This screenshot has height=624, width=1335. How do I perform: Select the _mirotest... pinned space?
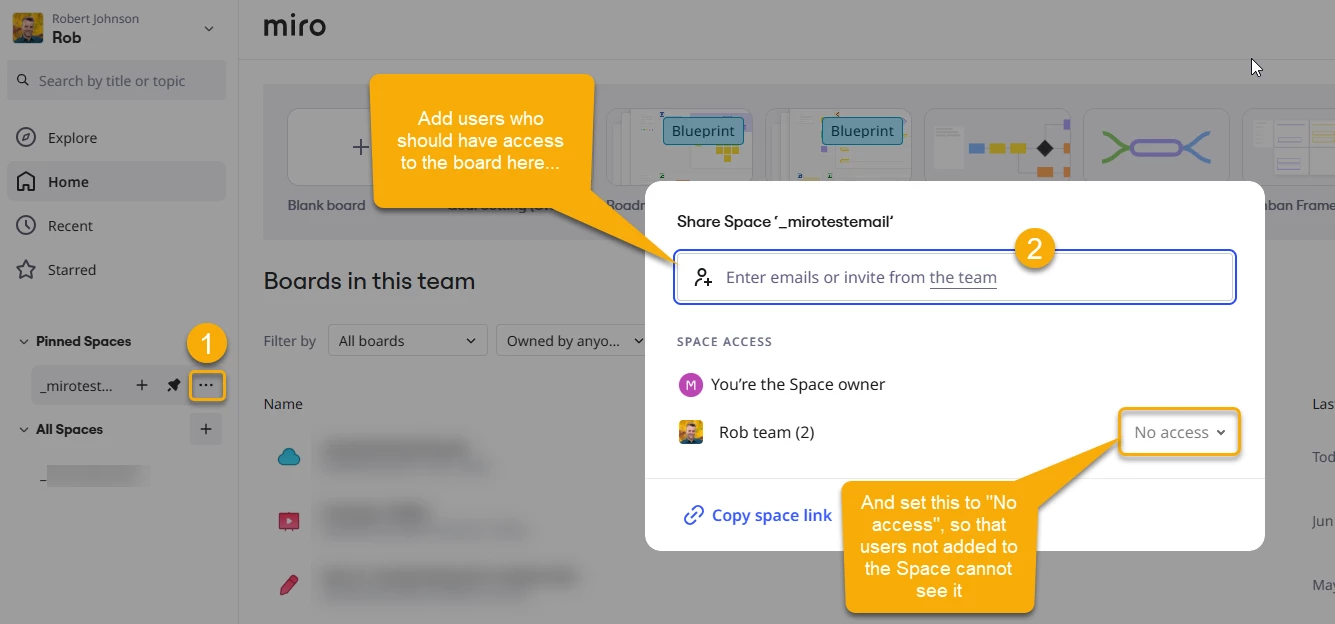[x=77, y=386]
